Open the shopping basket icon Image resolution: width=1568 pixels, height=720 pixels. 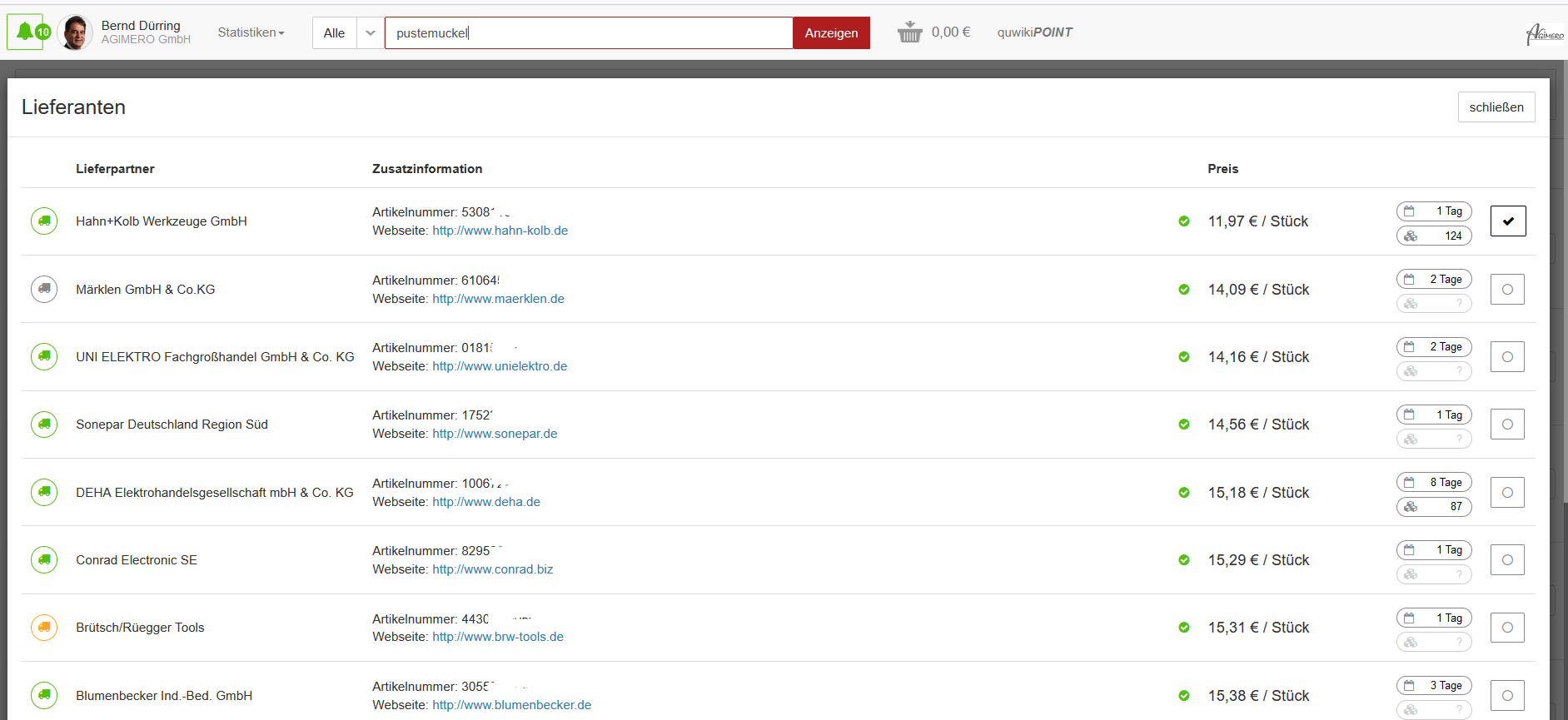tap(909, 32)
